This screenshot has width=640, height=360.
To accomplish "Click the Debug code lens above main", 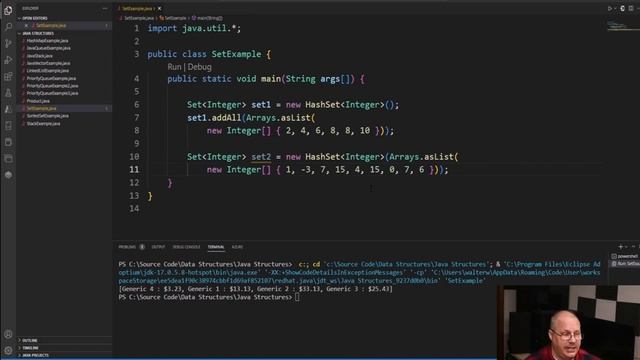I will [200, 67].
